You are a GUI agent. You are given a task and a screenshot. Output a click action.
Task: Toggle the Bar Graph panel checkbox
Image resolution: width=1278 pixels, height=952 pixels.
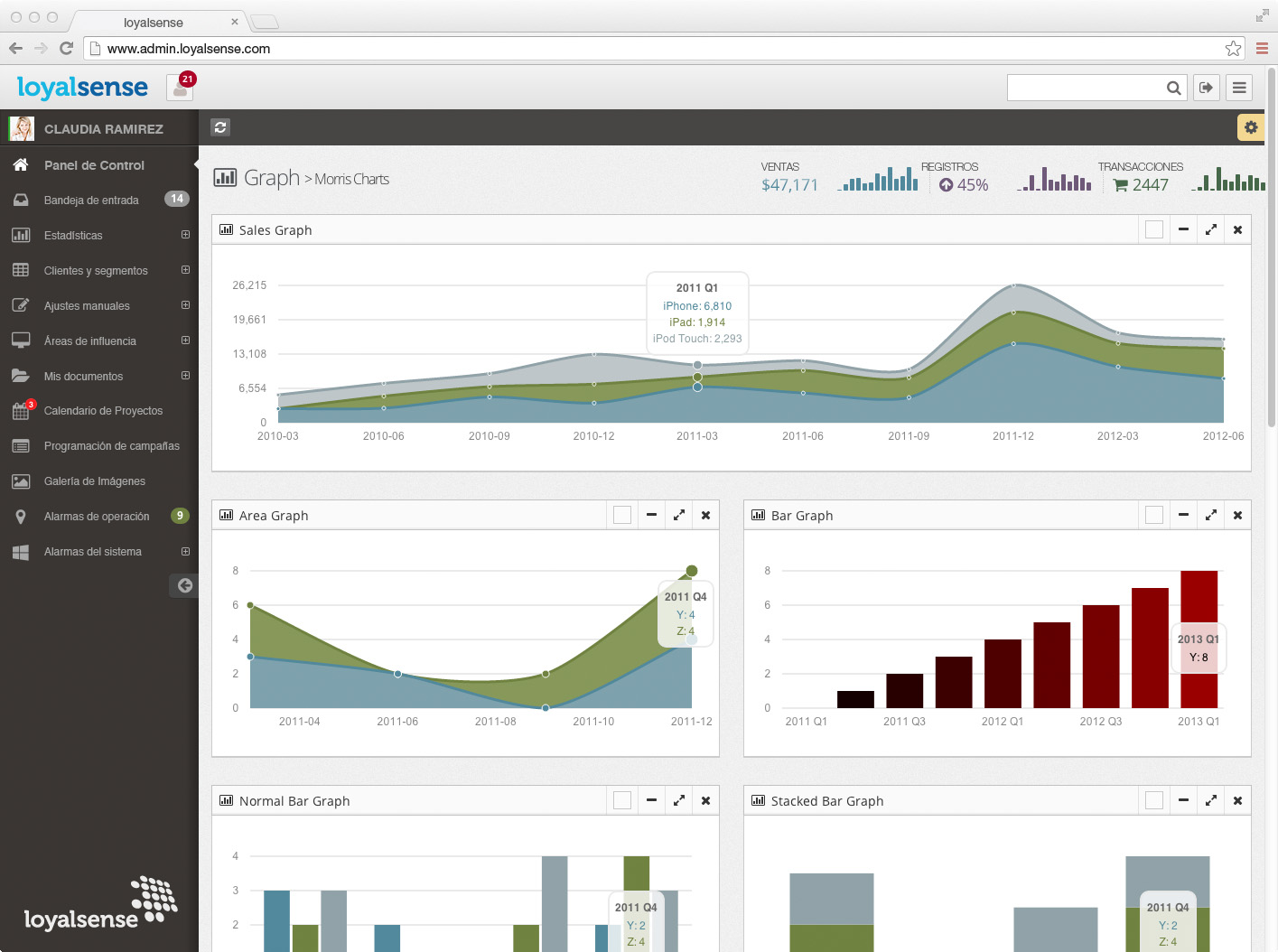pyautogui.click(x=1154, y=516)
